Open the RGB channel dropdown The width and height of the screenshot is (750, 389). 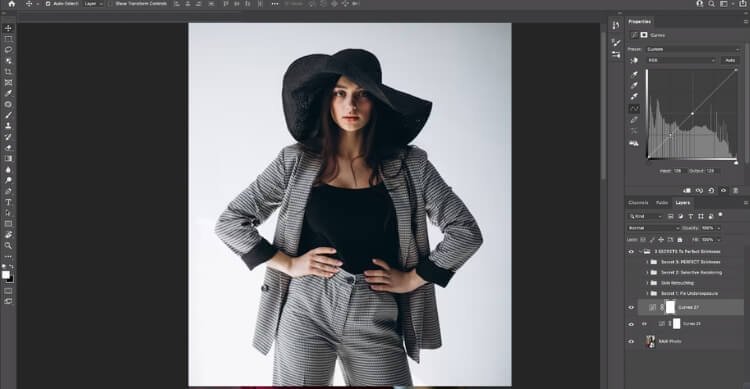coord(682,60)
